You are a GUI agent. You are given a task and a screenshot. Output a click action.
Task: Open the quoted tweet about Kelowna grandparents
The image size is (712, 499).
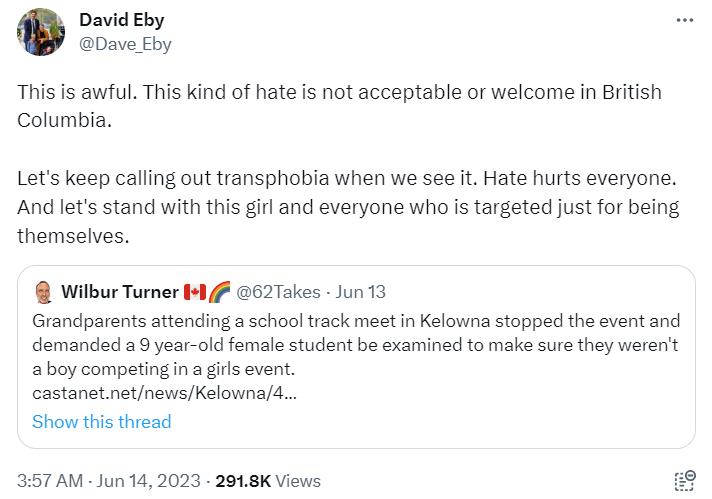click(x=356, y=345)
